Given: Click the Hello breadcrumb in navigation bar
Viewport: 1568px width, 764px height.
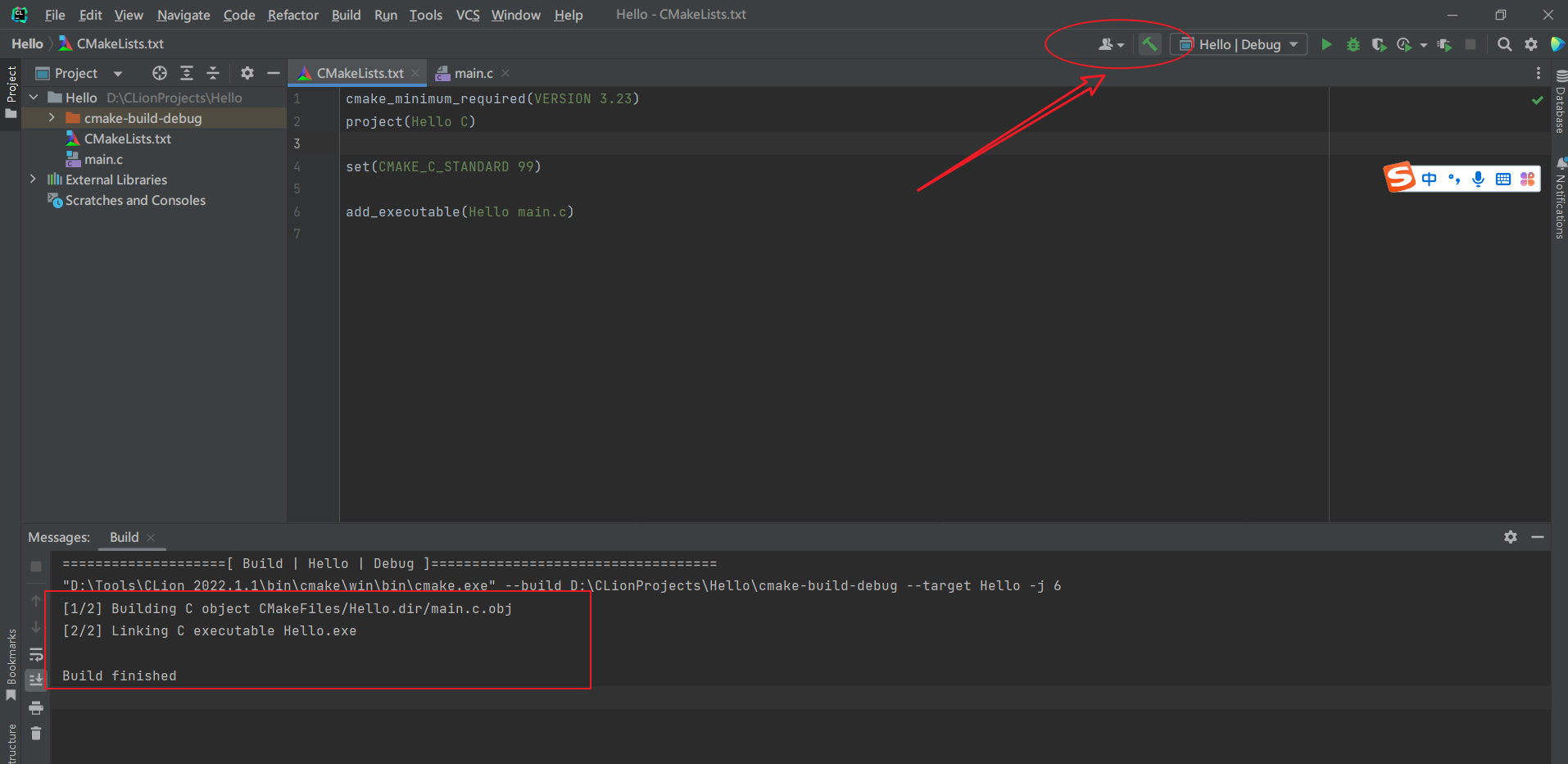Looking at the screenshot, I should tap(27, 43).
